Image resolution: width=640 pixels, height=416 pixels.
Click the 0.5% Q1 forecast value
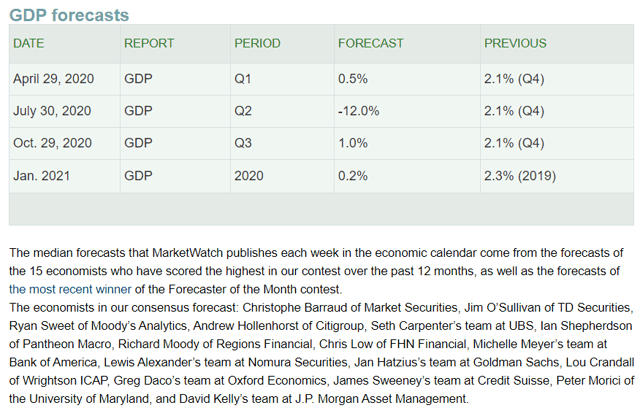353,79
